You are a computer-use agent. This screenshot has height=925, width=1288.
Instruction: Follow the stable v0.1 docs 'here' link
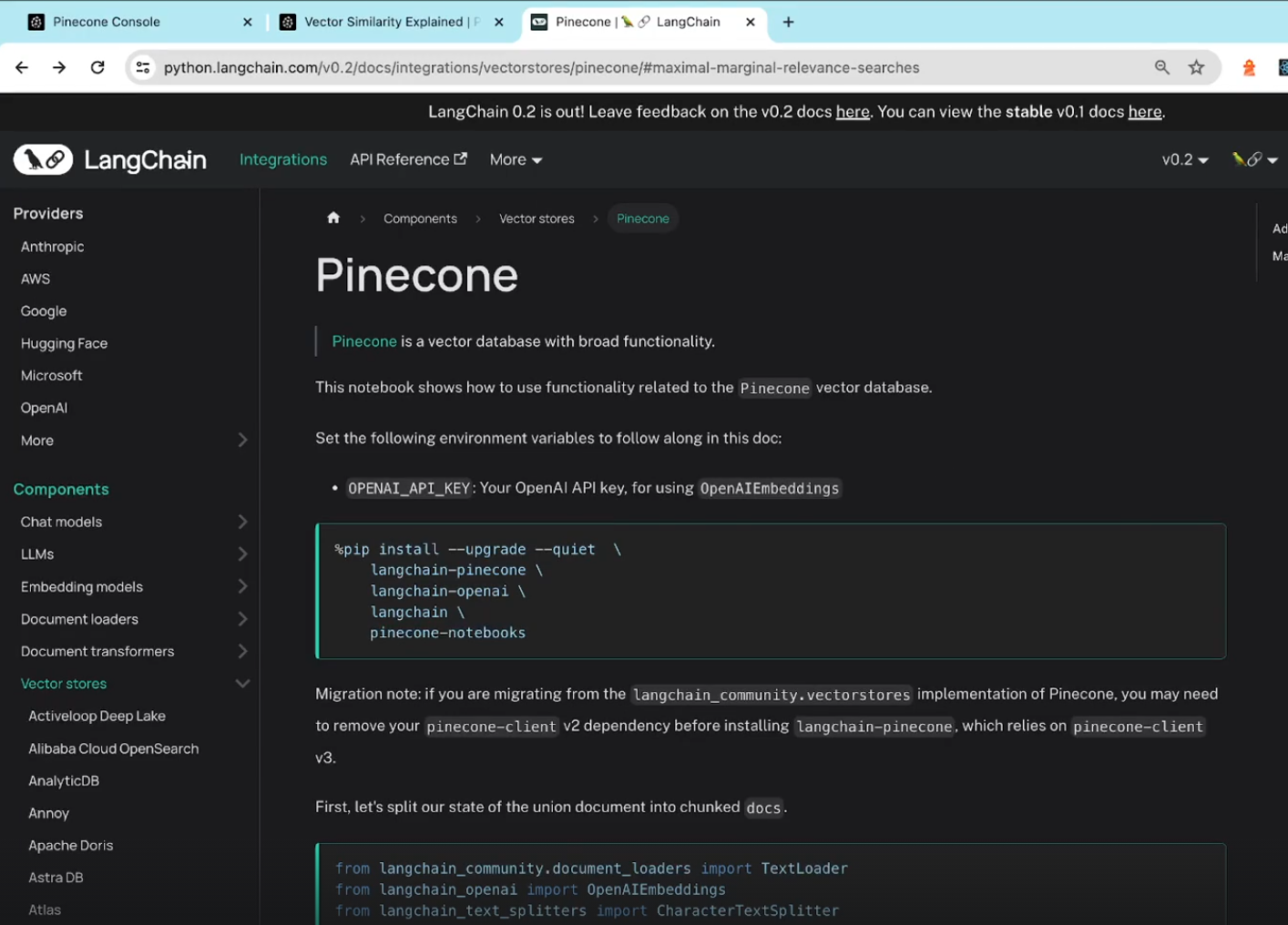pos(1145,112)
